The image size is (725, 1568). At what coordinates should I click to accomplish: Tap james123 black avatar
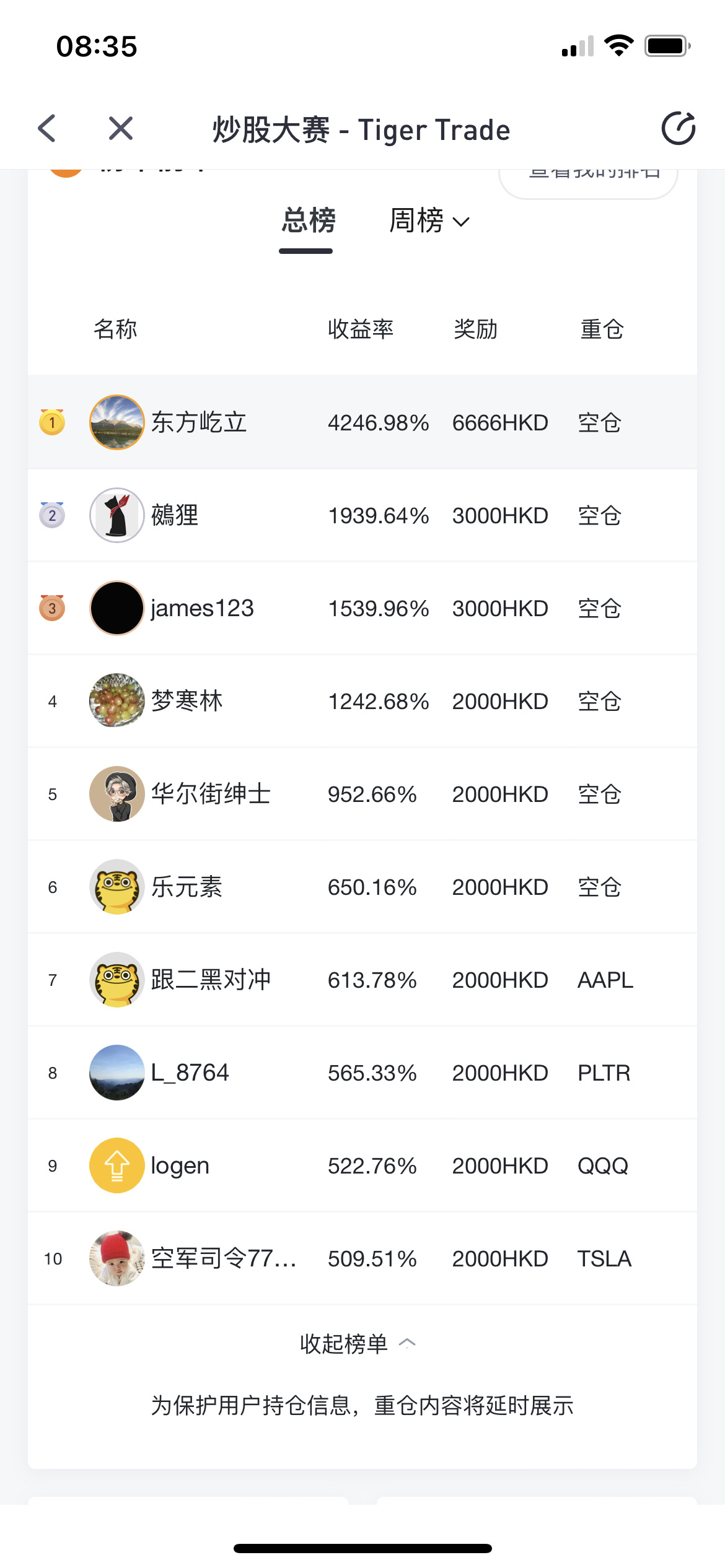(117, 608)
